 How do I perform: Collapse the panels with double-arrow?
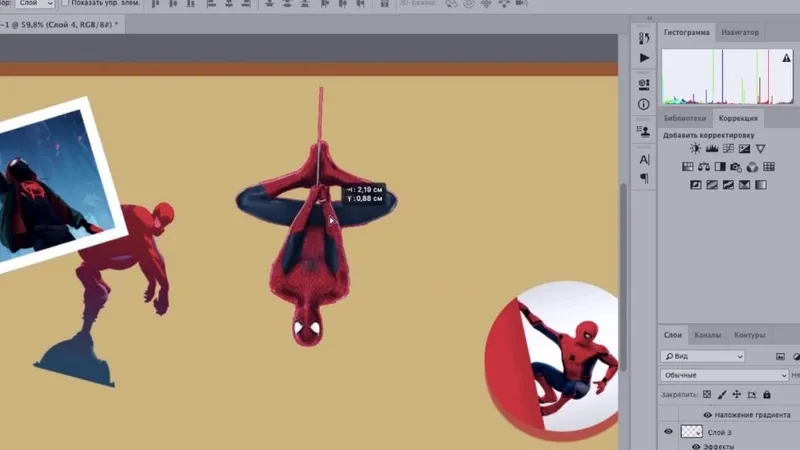click(x=649, y=18)
